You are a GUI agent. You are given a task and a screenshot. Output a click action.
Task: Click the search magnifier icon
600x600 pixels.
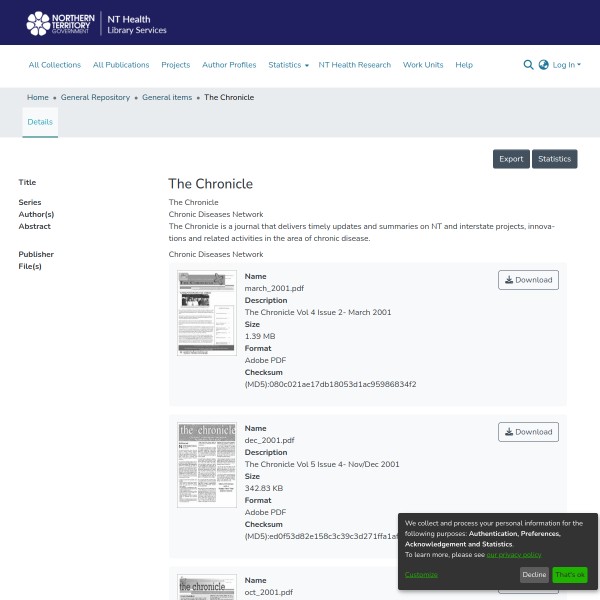click(x=528, y=65)
